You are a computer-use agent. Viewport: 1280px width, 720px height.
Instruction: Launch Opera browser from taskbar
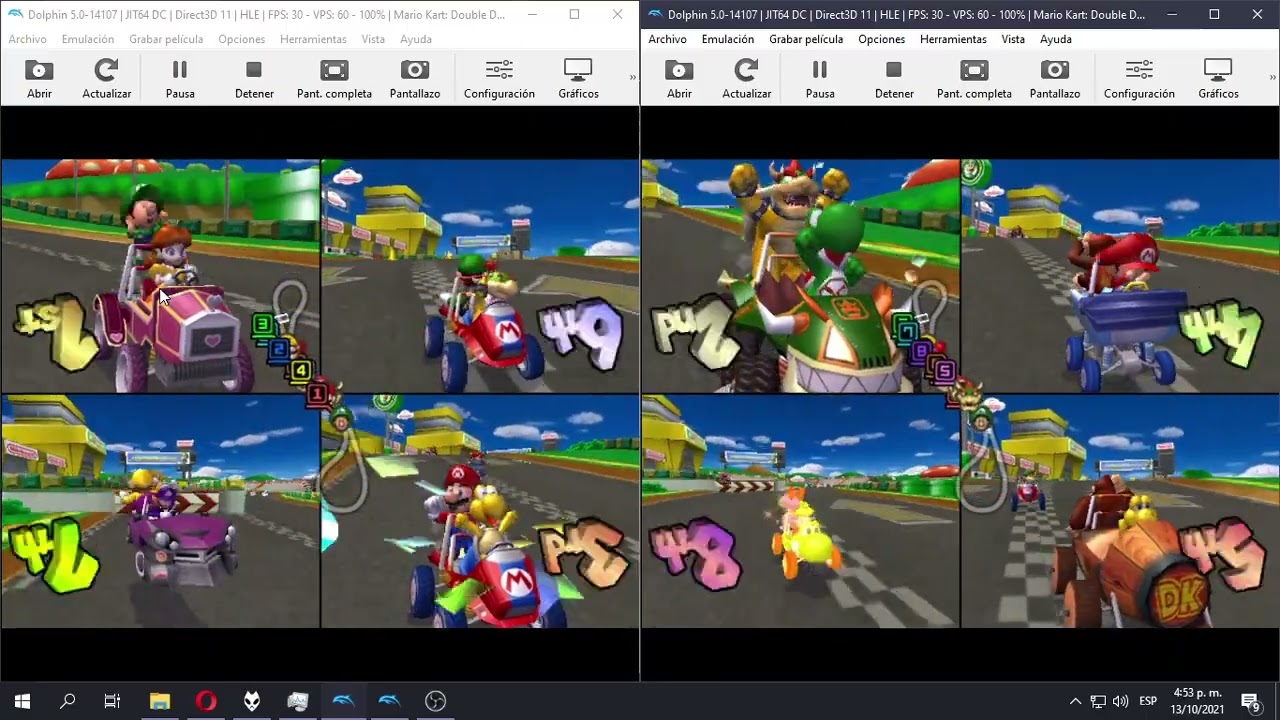(x=206, y=701)
